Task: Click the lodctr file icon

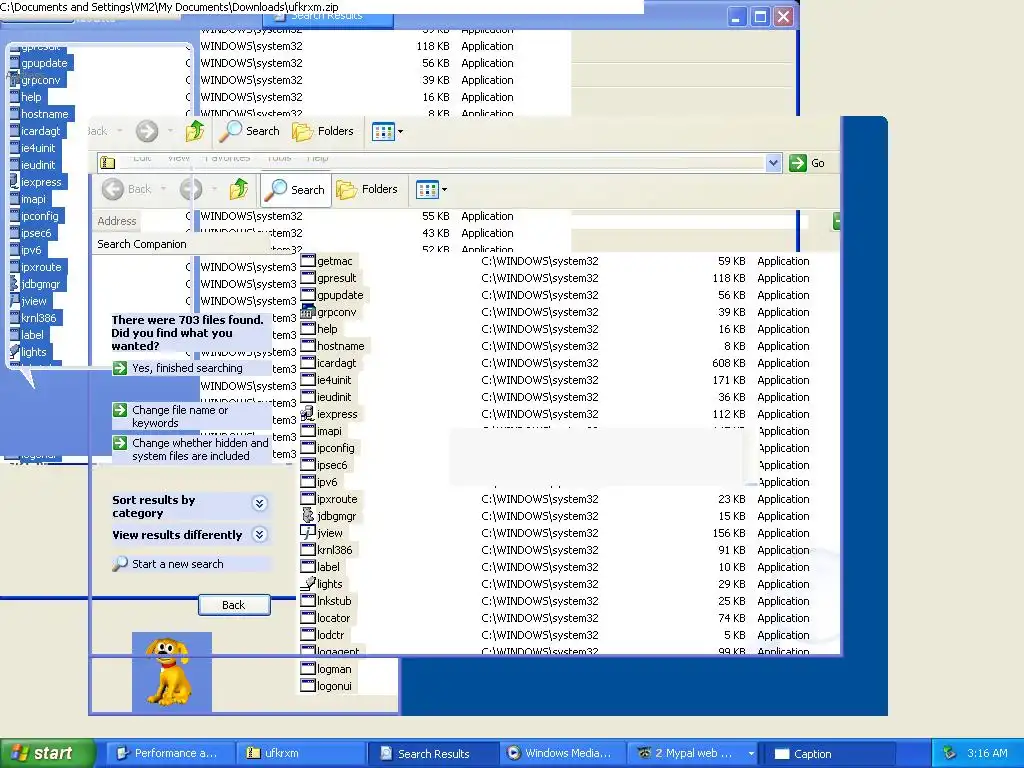Action: coord(308,635)
